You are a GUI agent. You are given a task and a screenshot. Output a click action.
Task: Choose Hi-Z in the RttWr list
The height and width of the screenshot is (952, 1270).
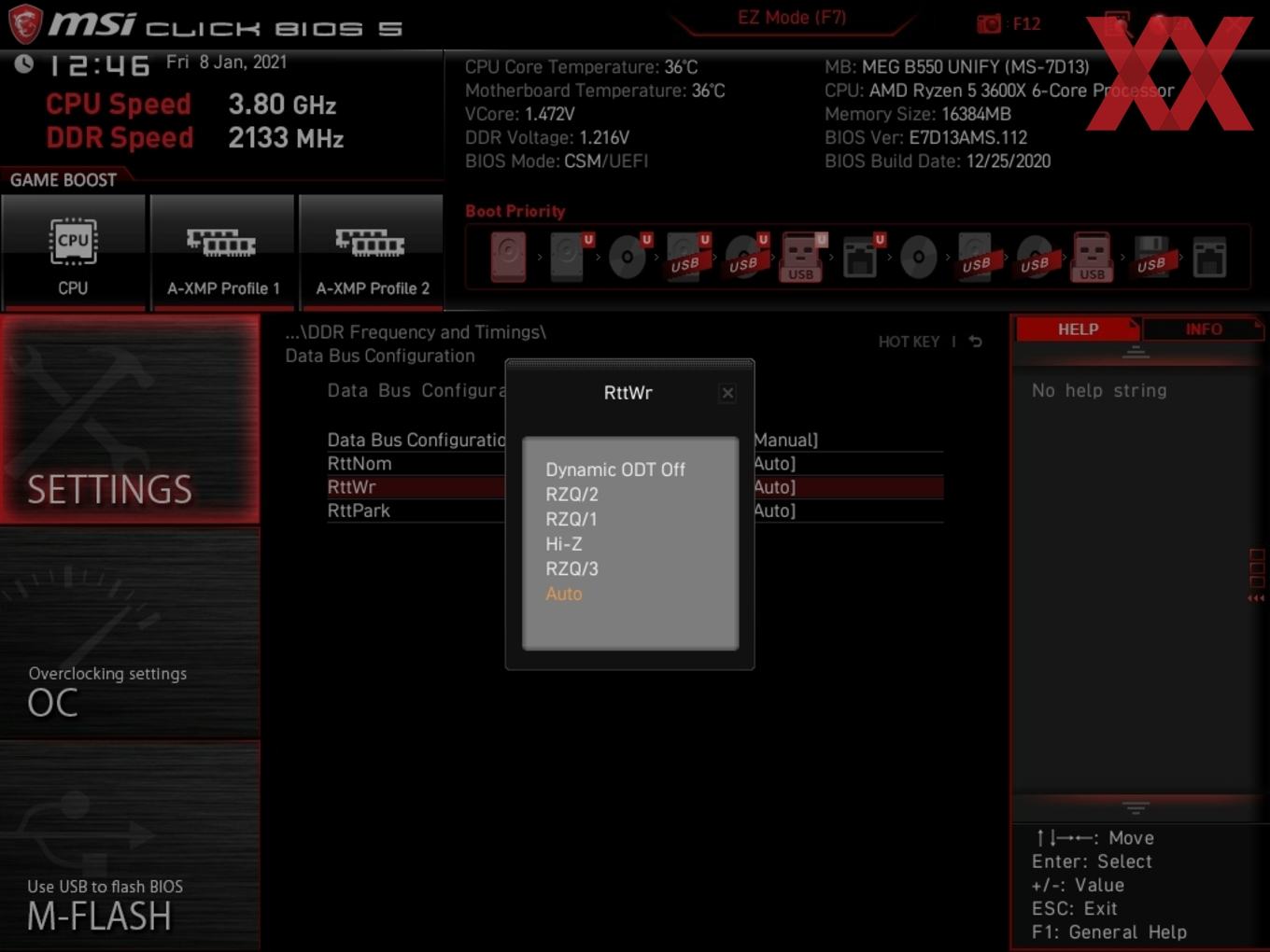click(563, 544)
